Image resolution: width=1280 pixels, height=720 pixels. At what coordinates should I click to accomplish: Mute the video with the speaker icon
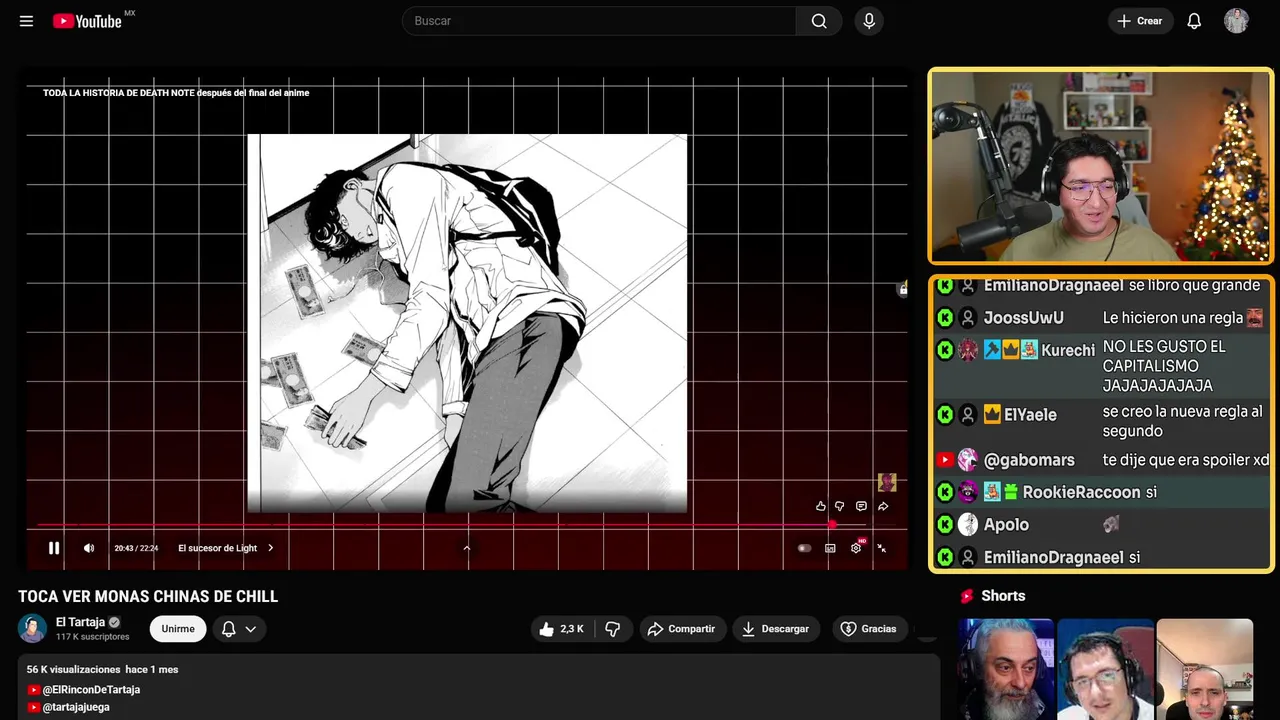tap(89, 548)
